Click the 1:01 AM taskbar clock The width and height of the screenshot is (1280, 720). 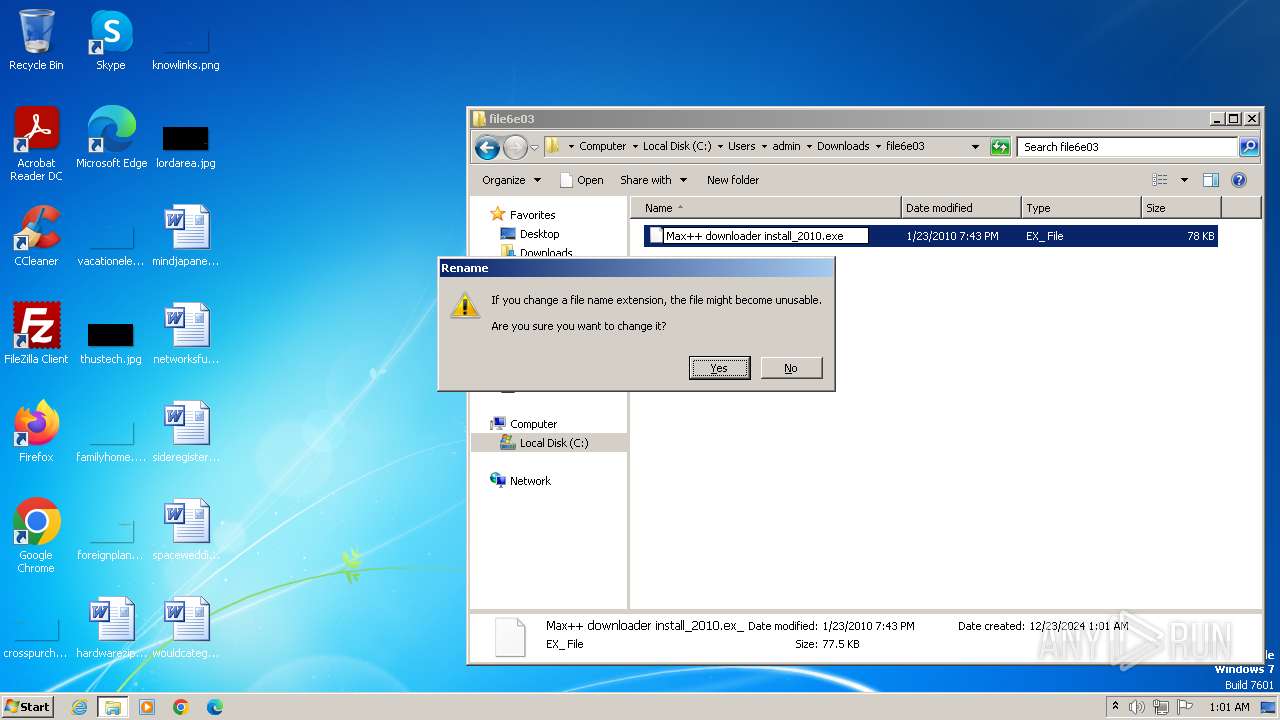click(x=1229, y=707)
